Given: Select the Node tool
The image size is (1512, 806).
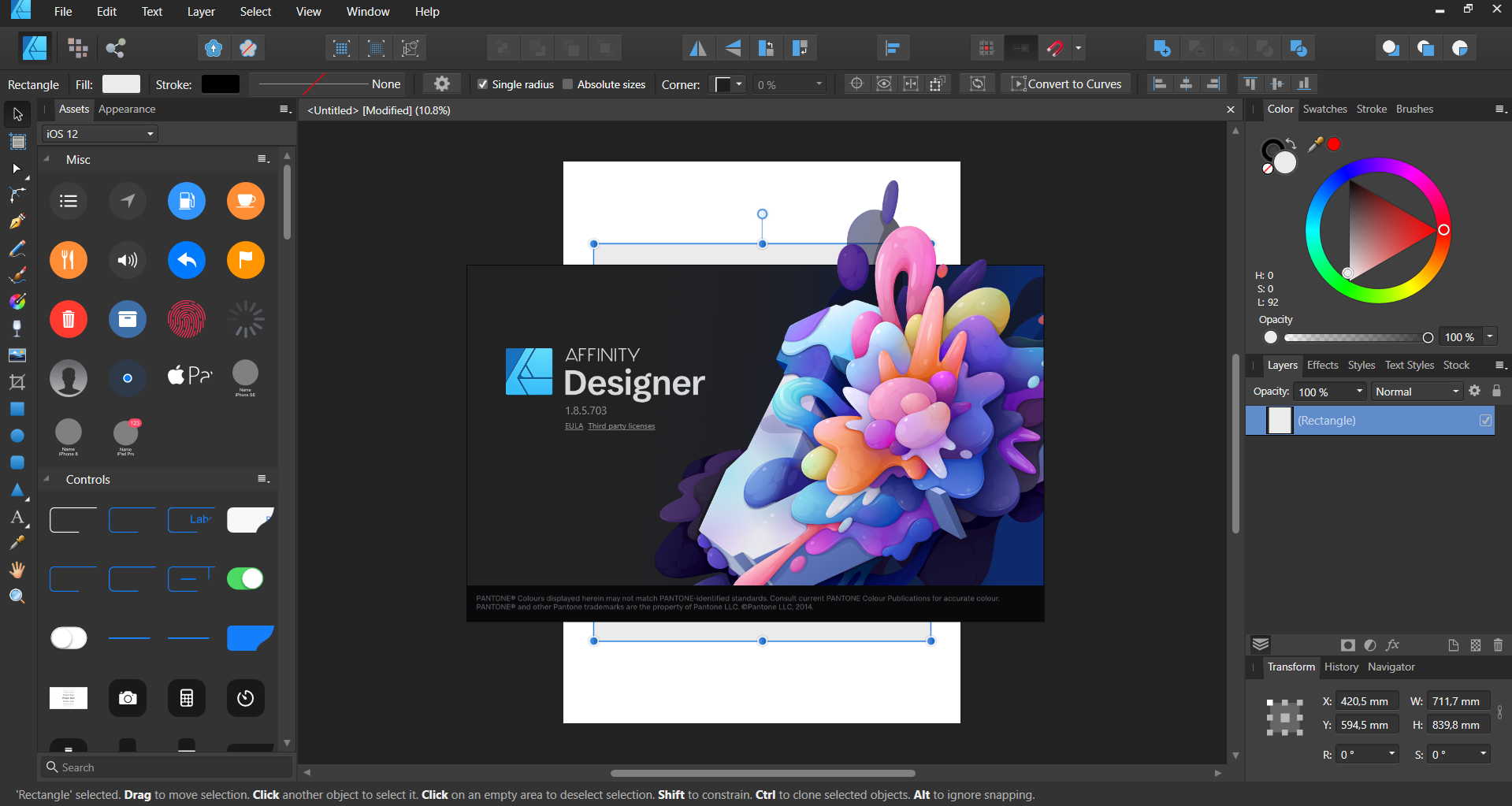Looking at the screenshot, I should (x=17, y=169).
